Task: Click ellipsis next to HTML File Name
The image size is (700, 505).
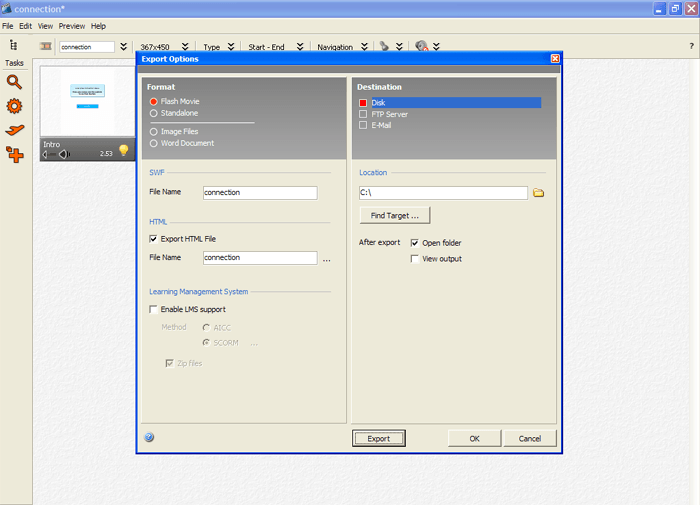Action: click(x=327, y=260)
